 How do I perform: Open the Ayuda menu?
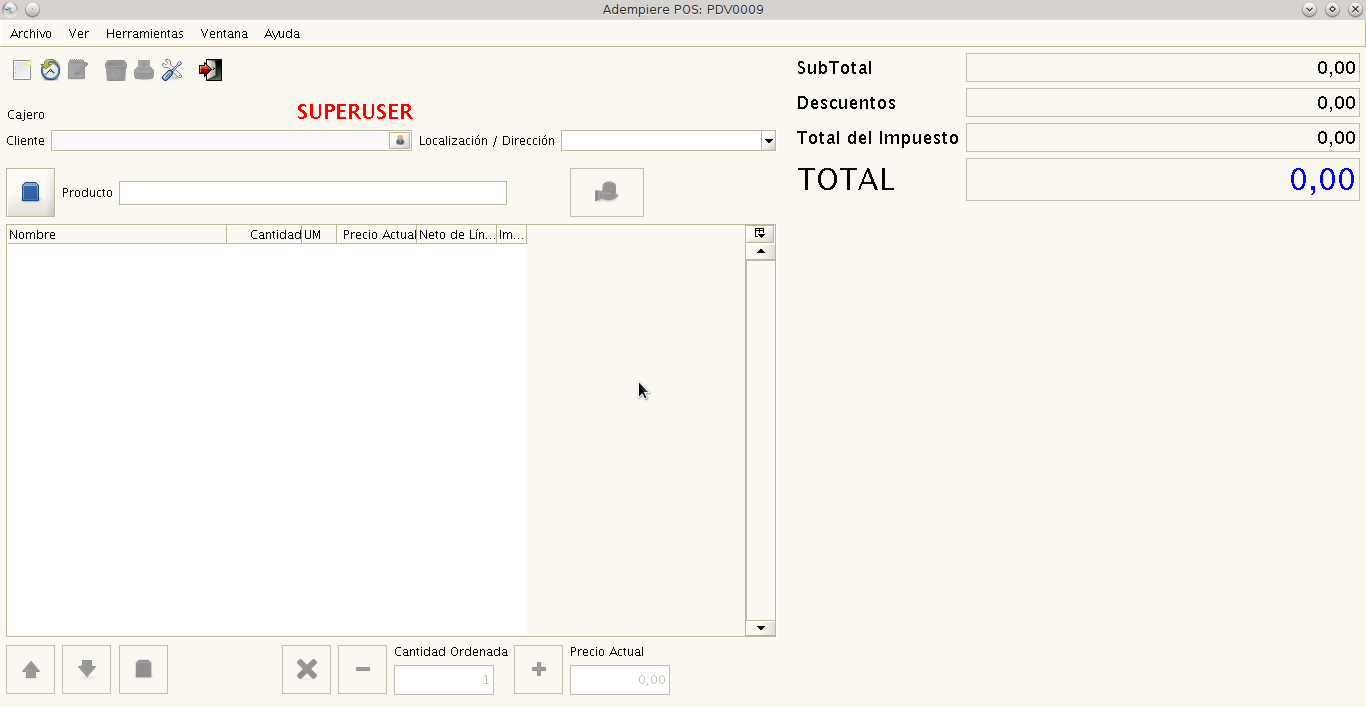click(x=282, y=33)
